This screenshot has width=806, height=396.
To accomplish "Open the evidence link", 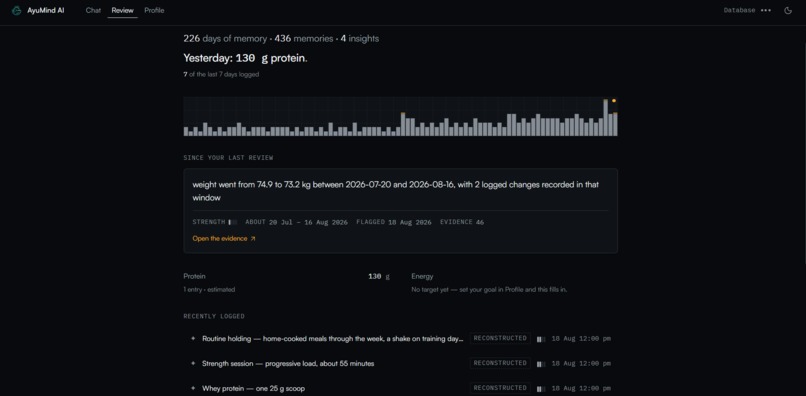I will click(x=224, y=239).
